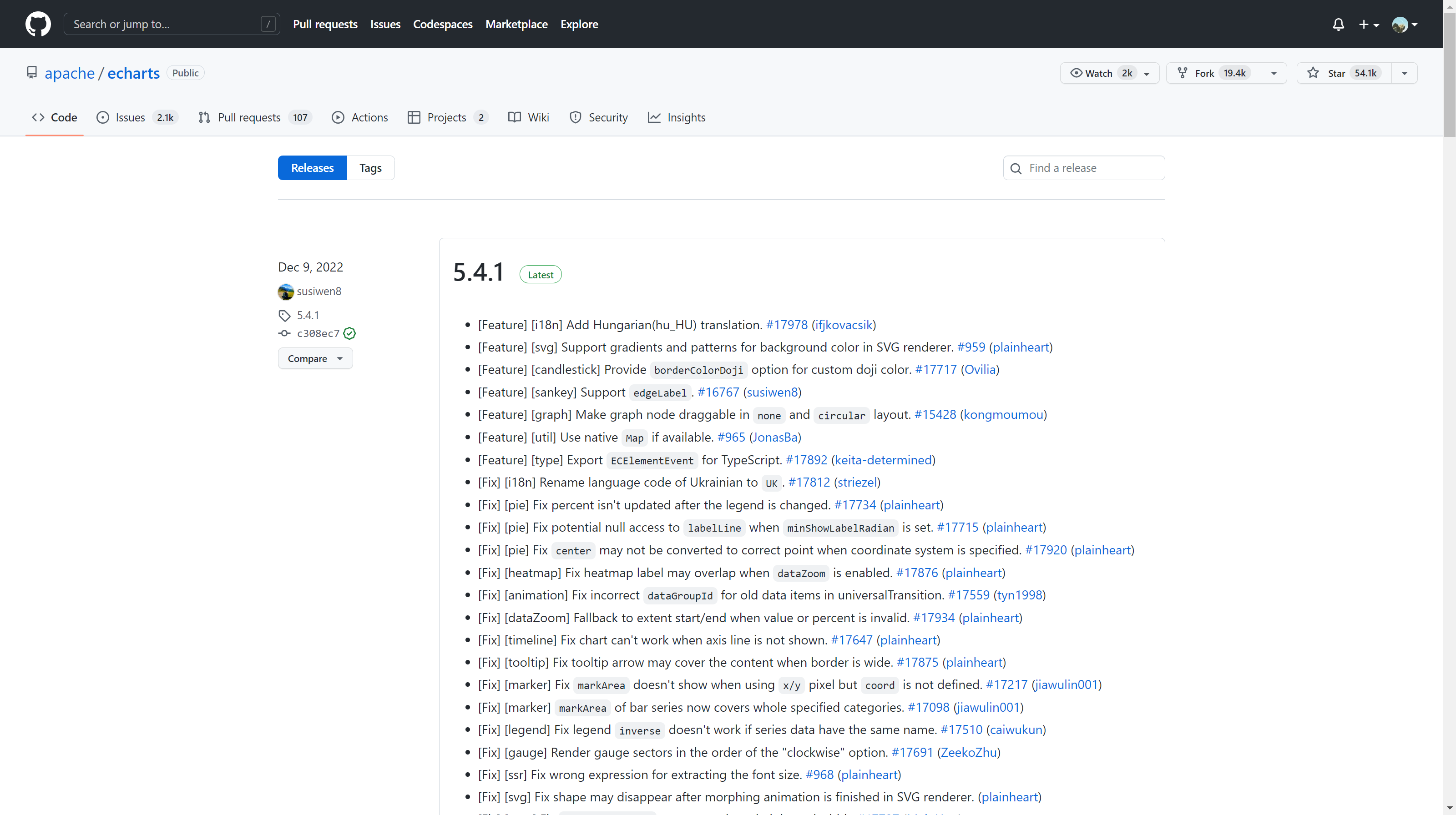Screen dimensions: 1456x815
Task: Click the commit icon beside c308ec7
Action: [x=284, y=333]
